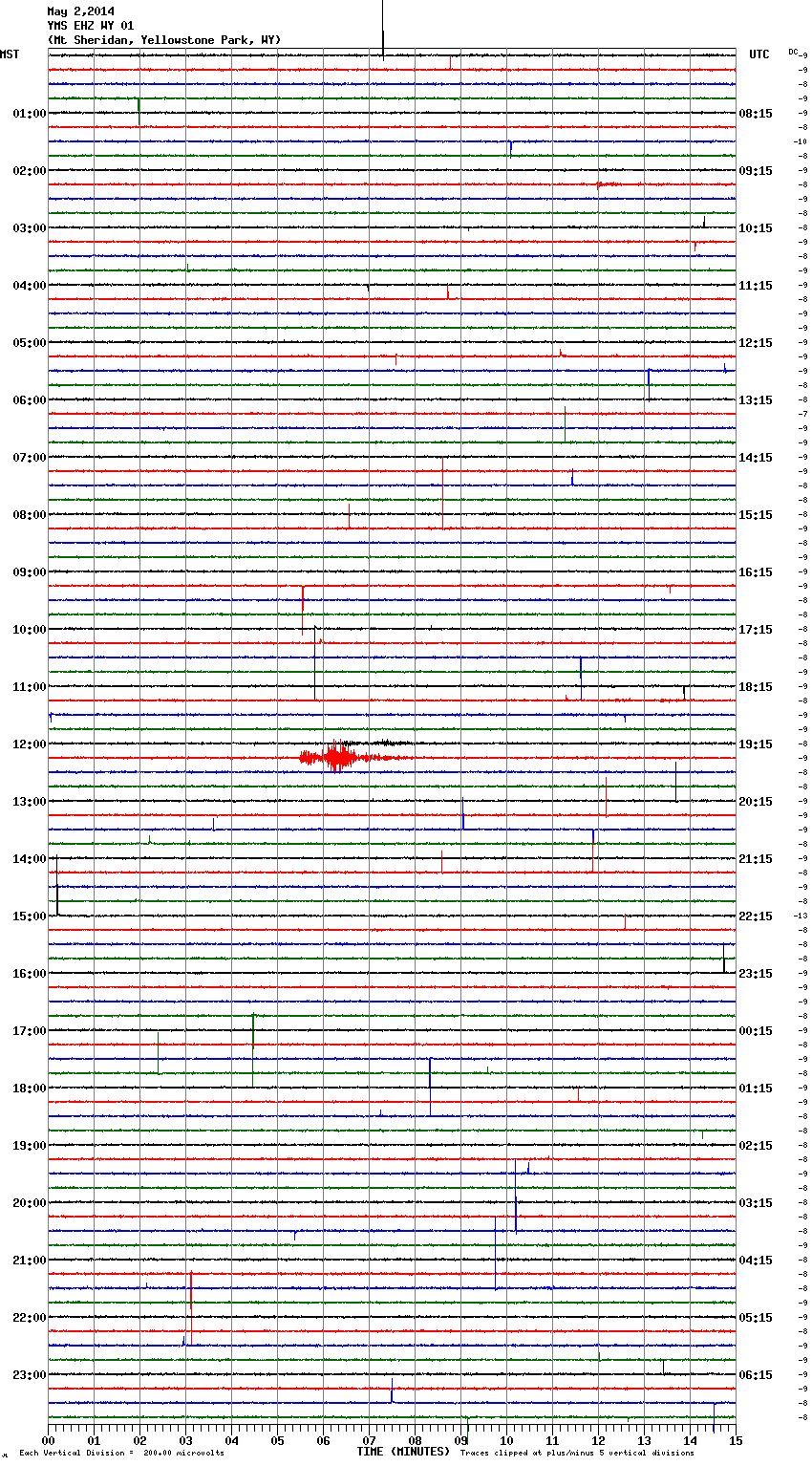The width and height of the screenshot is (812, 1466).
Task: Click the '-7' DC offset value
Action: (x=802, y=414)
